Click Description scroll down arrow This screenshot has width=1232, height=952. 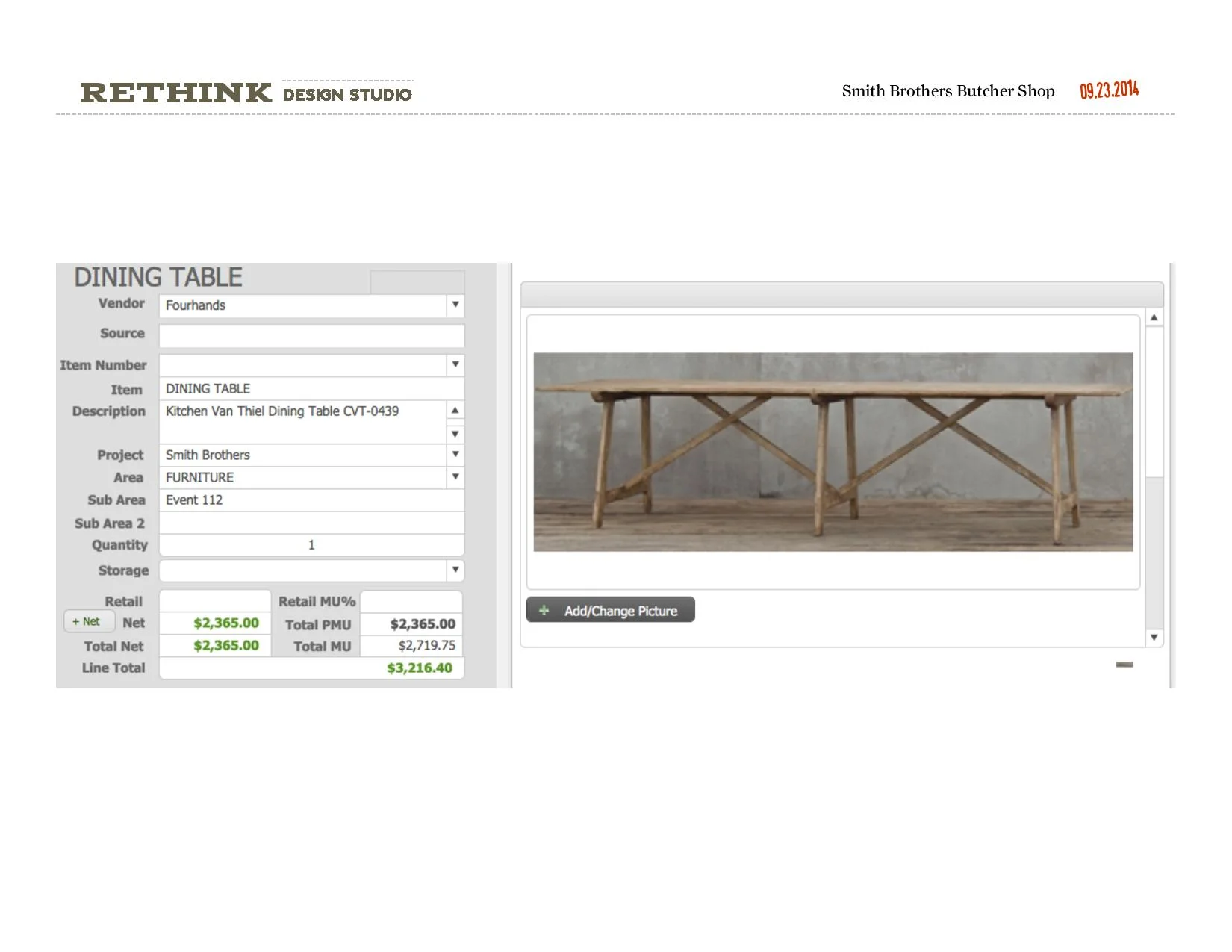coord(455,434)
